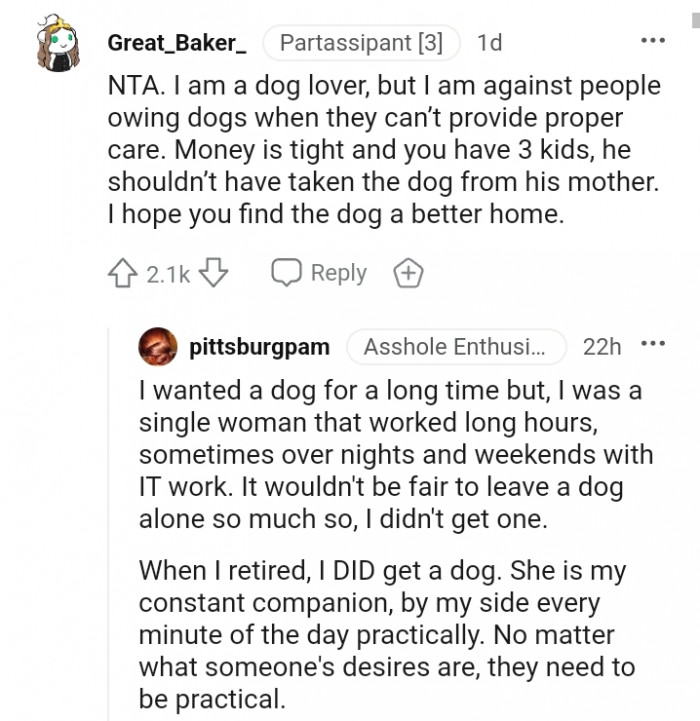The image size is (700, 721).
Task: Click the sentence 'I hope you find the dog a better home'
Action: point(333,213)
